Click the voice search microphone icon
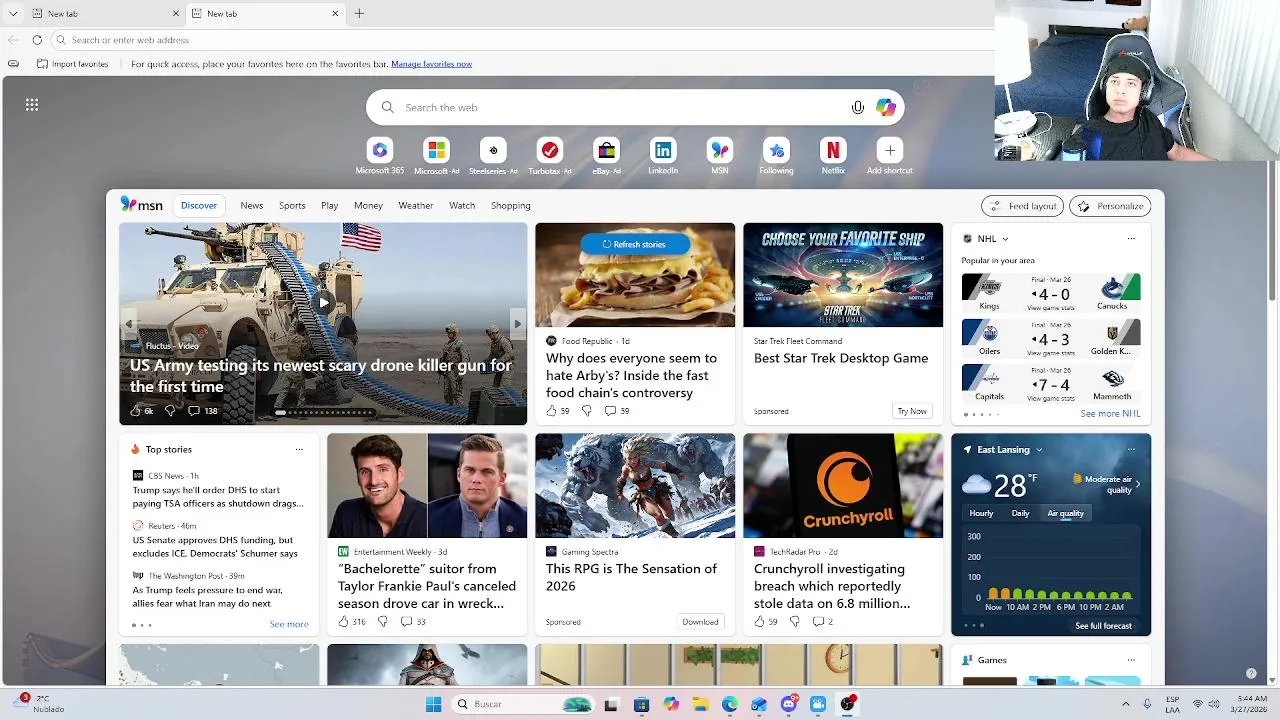Screen dimensions: 1280x720 858,107
